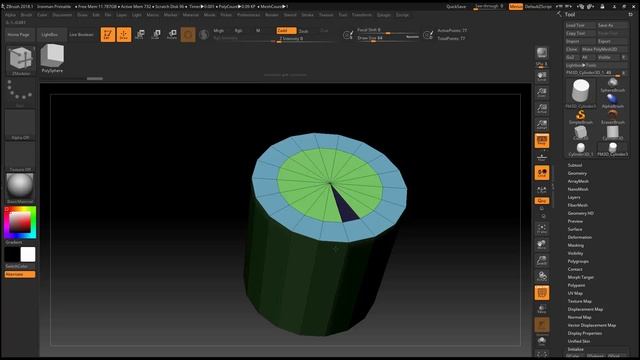The image size is (640, 360).
Task: Open the BasicMaterial sphere picker
Action: [x=20, y=189]
